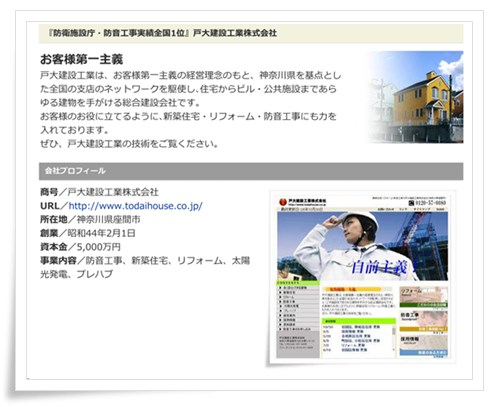Click the 創業 row 昭和44年2月1日

click(x=88, y=233)
